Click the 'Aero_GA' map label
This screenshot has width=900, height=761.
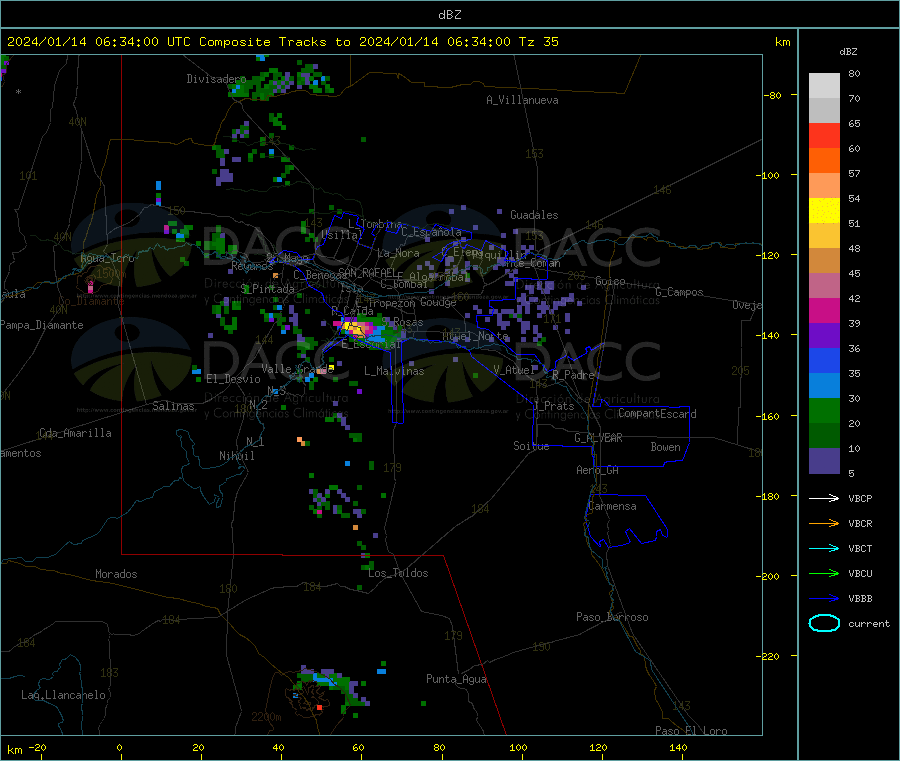(x=597, y=470)
